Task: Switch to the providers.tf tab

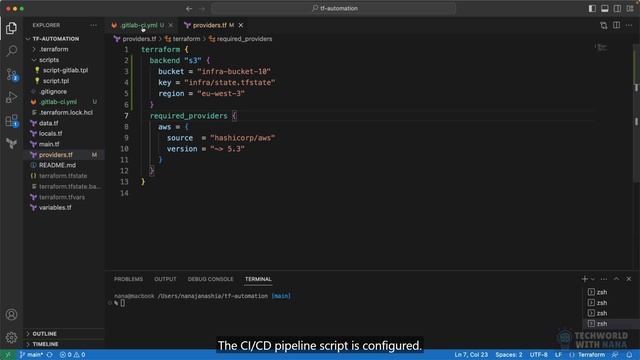Action: click(209, 25)
